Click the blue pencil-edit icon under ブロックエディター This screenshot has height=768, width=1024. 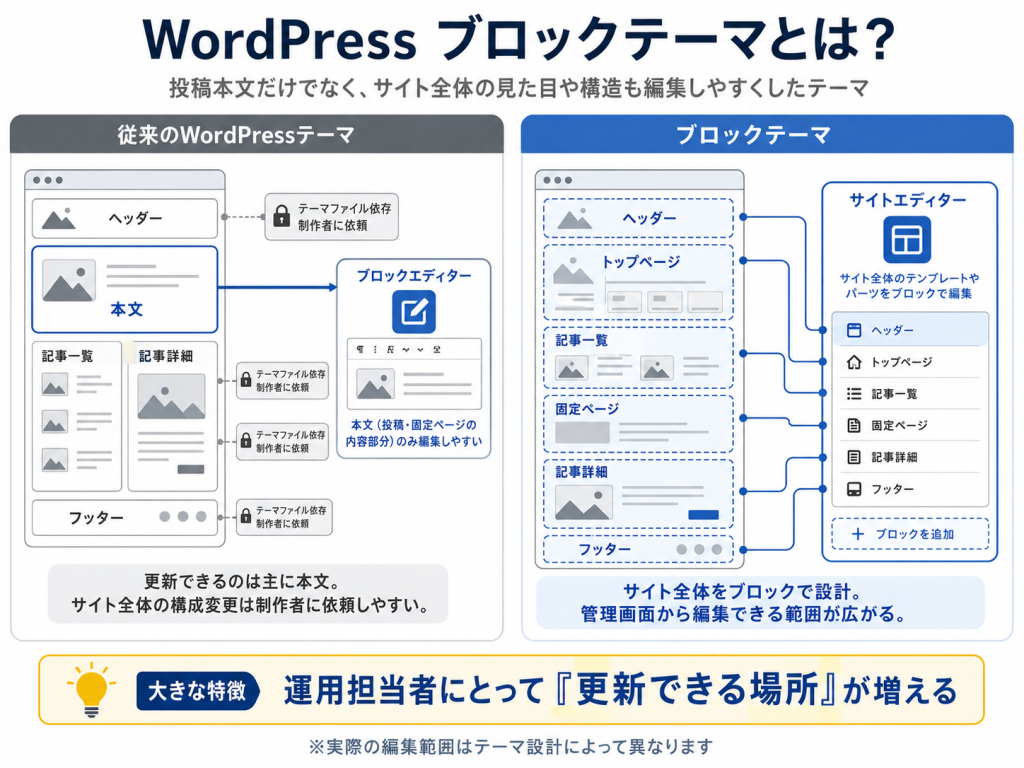pyautogui.click(x=413, y=312)
